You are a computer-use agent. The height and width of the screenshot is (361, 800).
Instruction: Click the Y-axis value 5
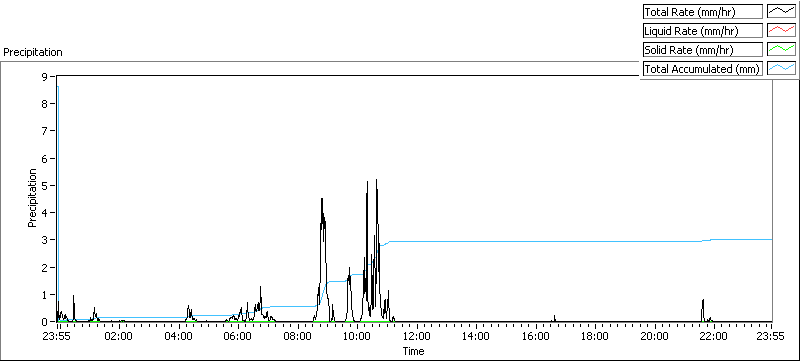(45, 186)
